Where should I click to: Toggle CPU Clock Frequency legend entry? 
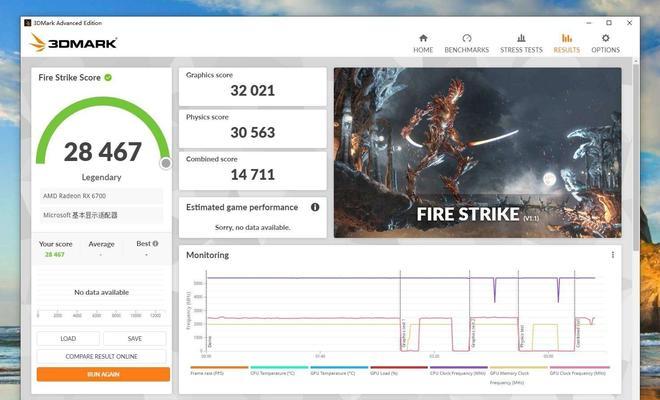point(458,371)
